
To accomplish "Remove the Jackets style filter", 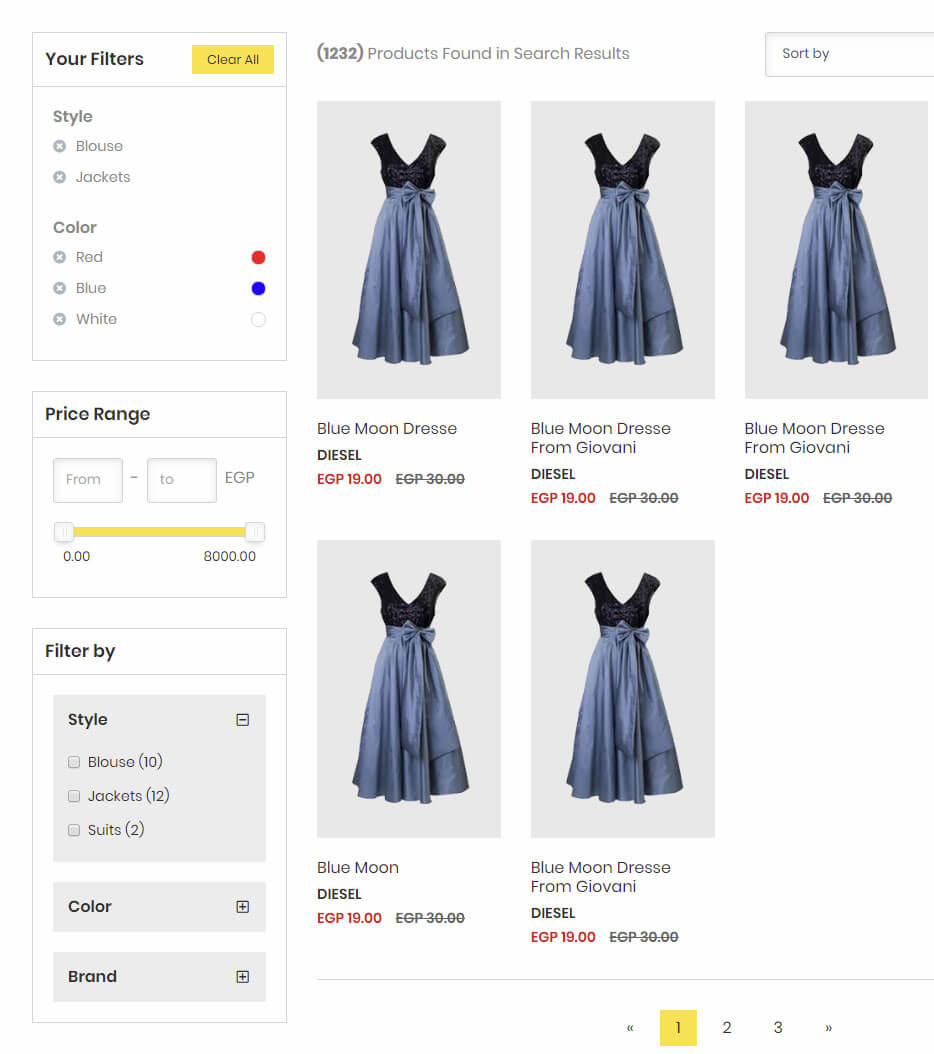I will (x=60, y=177).
